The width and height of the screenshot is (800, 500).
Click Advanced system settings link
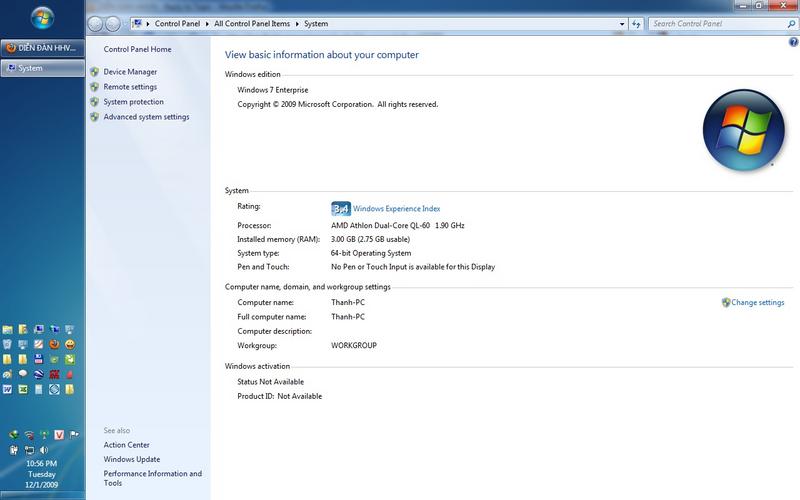146,117
